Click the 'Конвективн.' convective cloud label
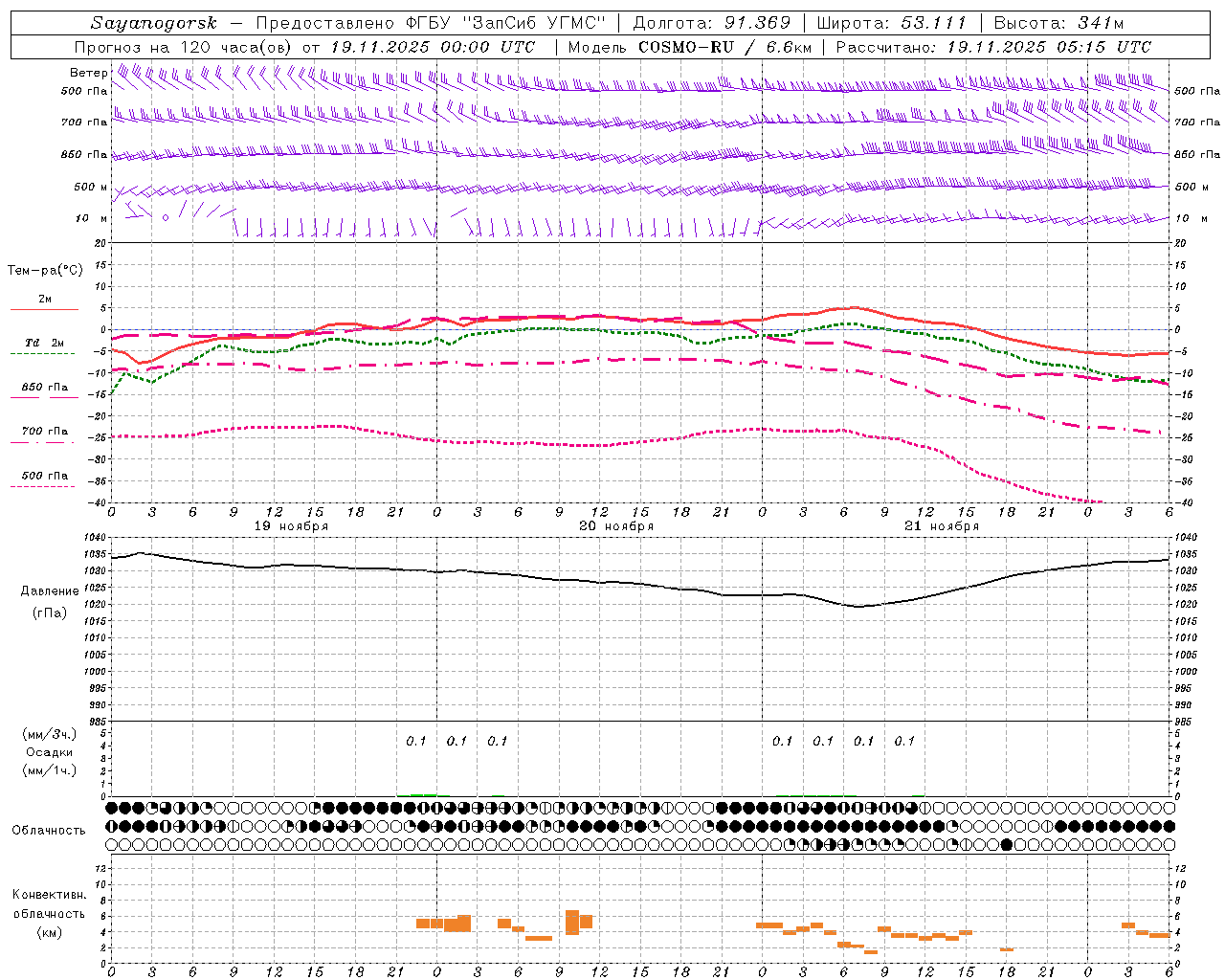The image size is (1225, 980). pos(50,895)
